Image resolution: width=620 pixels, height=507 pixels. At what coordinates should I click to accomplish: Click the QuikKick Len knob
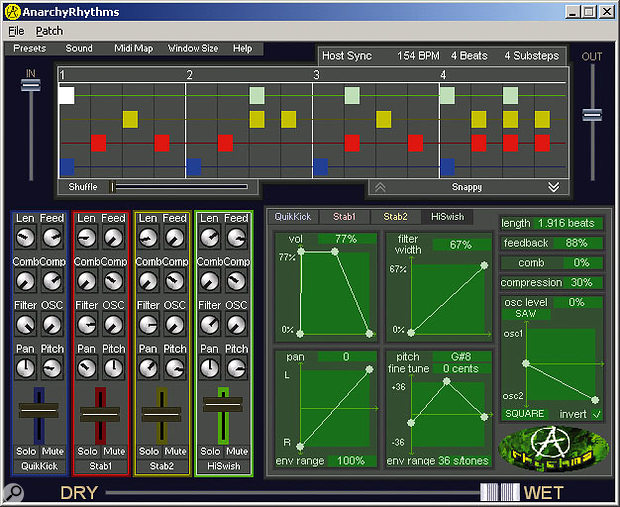pos(25,238)
